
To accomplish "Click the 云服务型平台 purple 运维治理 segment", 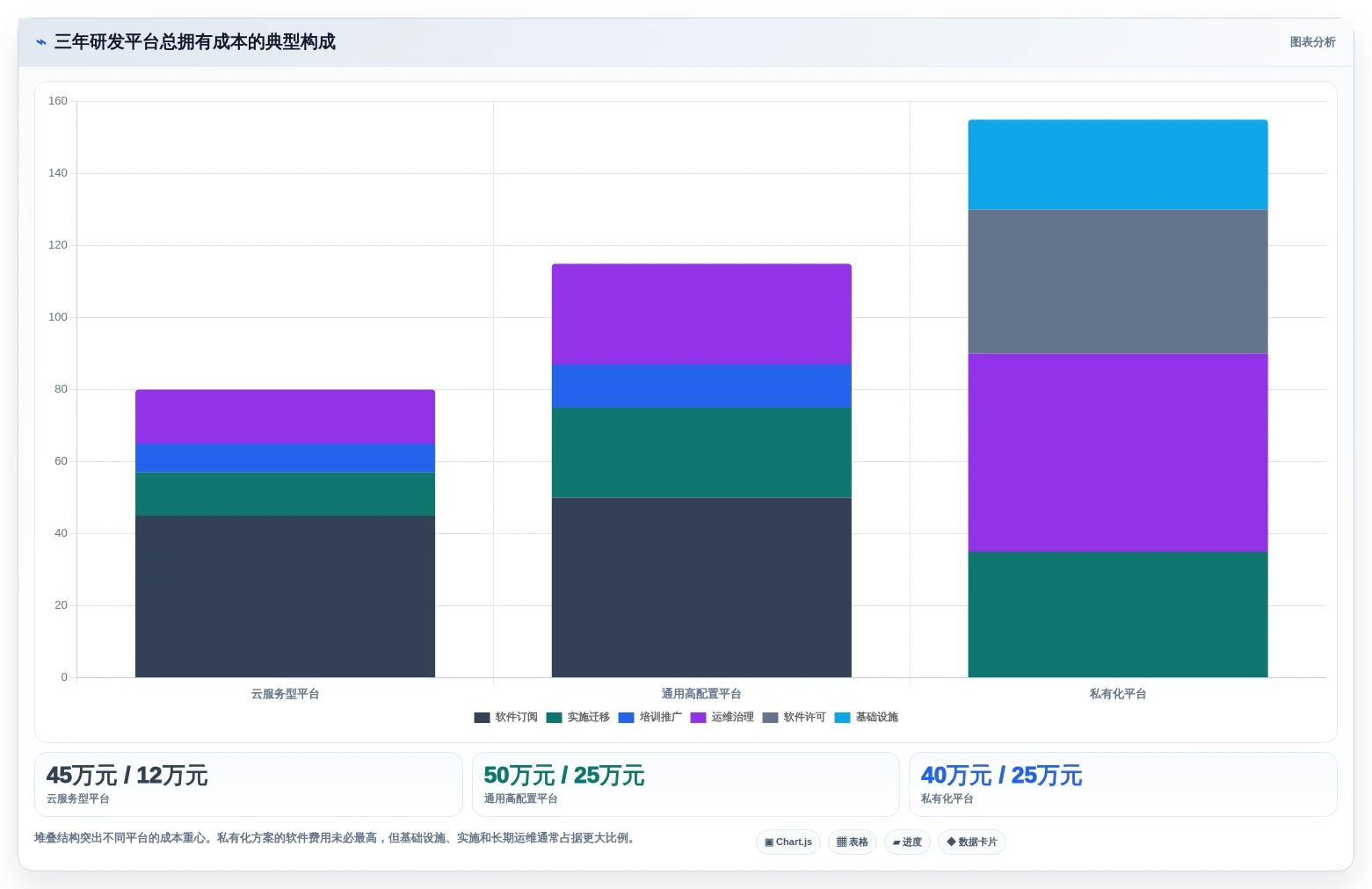I will tap(285, 416).
